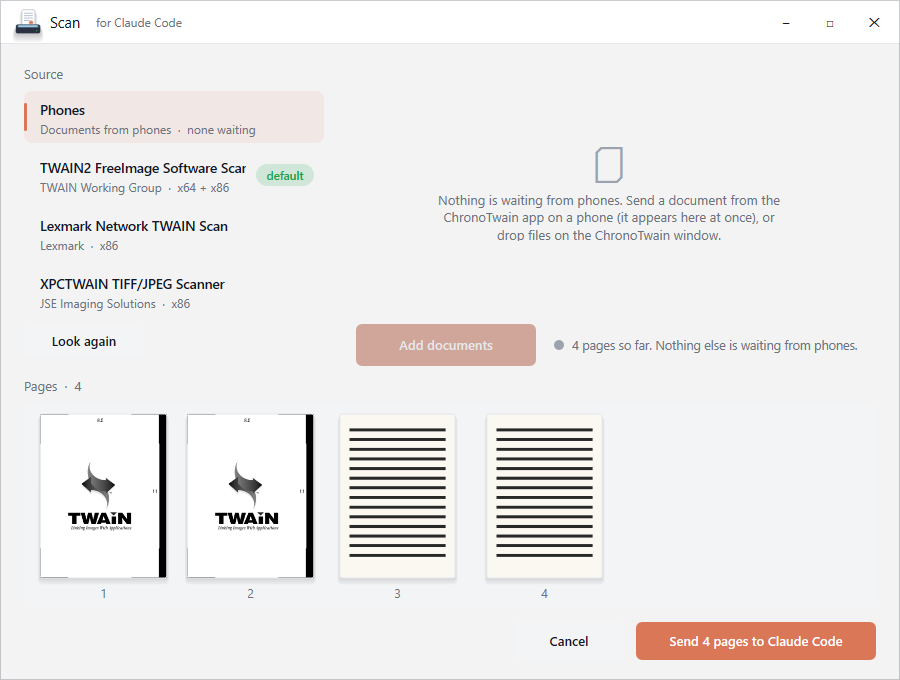
Task: Click the 'for Claude Code' title text
Action: tap(139, 23)
